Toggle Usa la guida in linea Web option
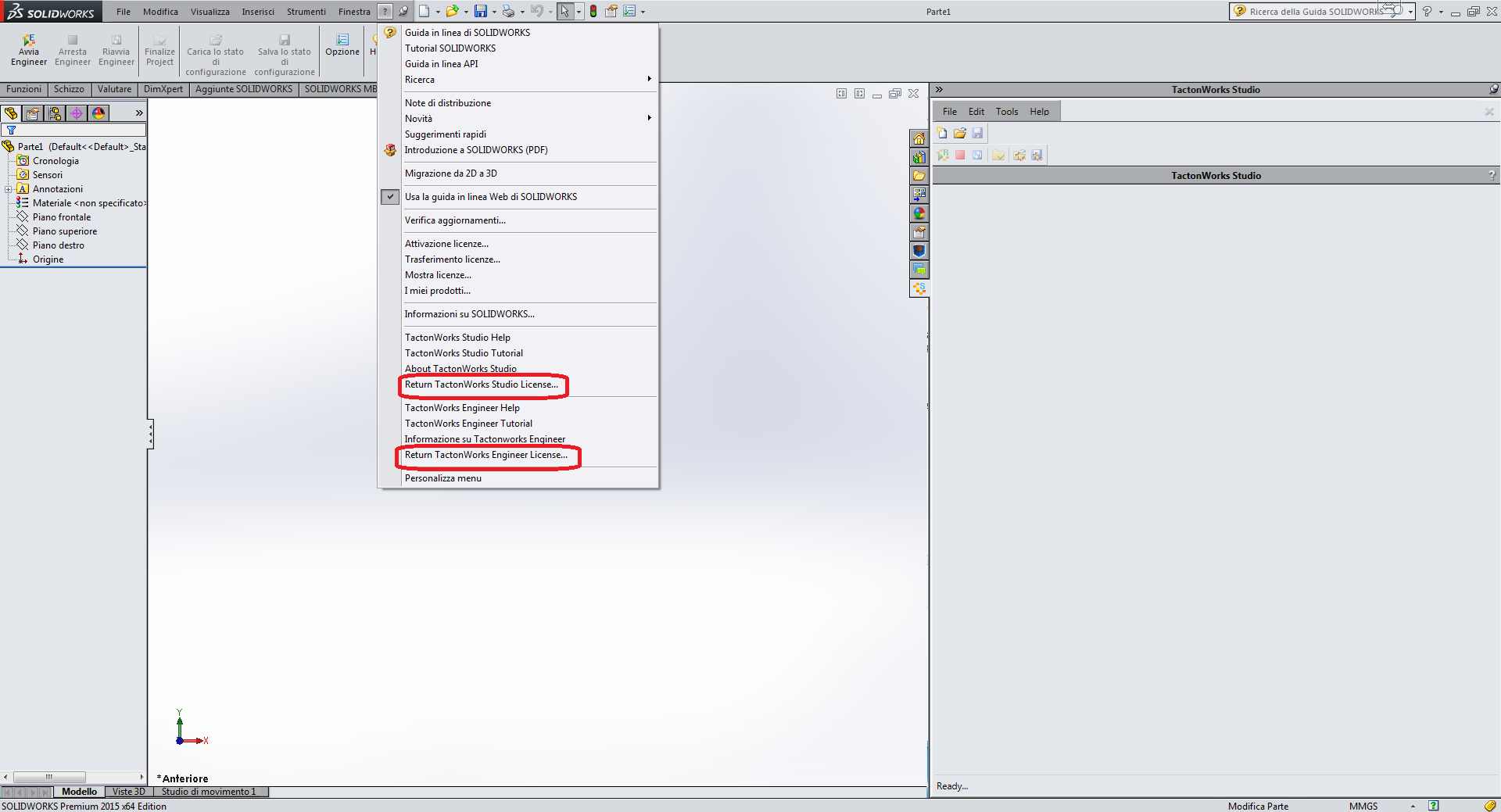The image size is (1501, 812). [x=490, y=197]
